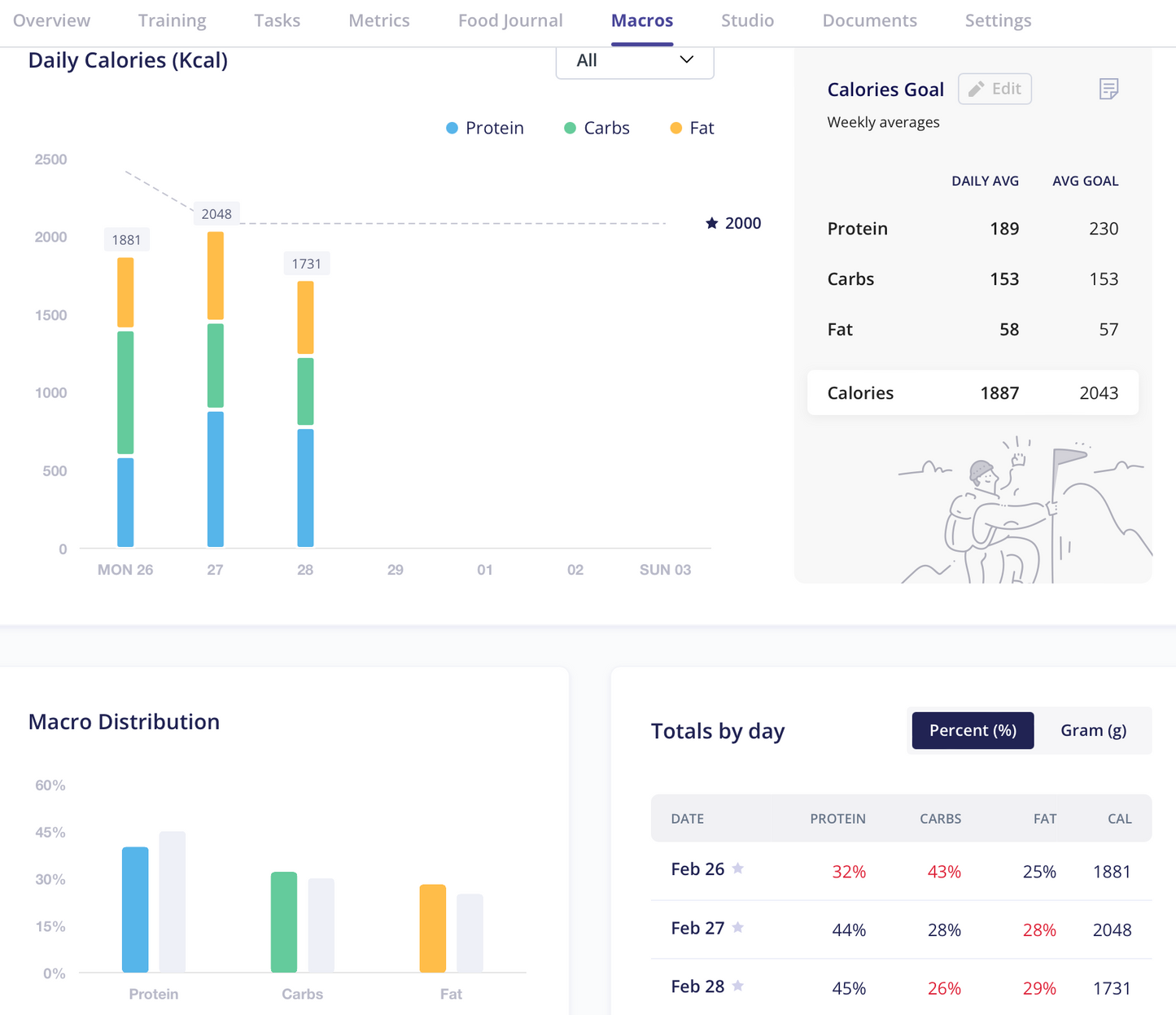Click the chevron arrow on All dropdown

[686, 59]
